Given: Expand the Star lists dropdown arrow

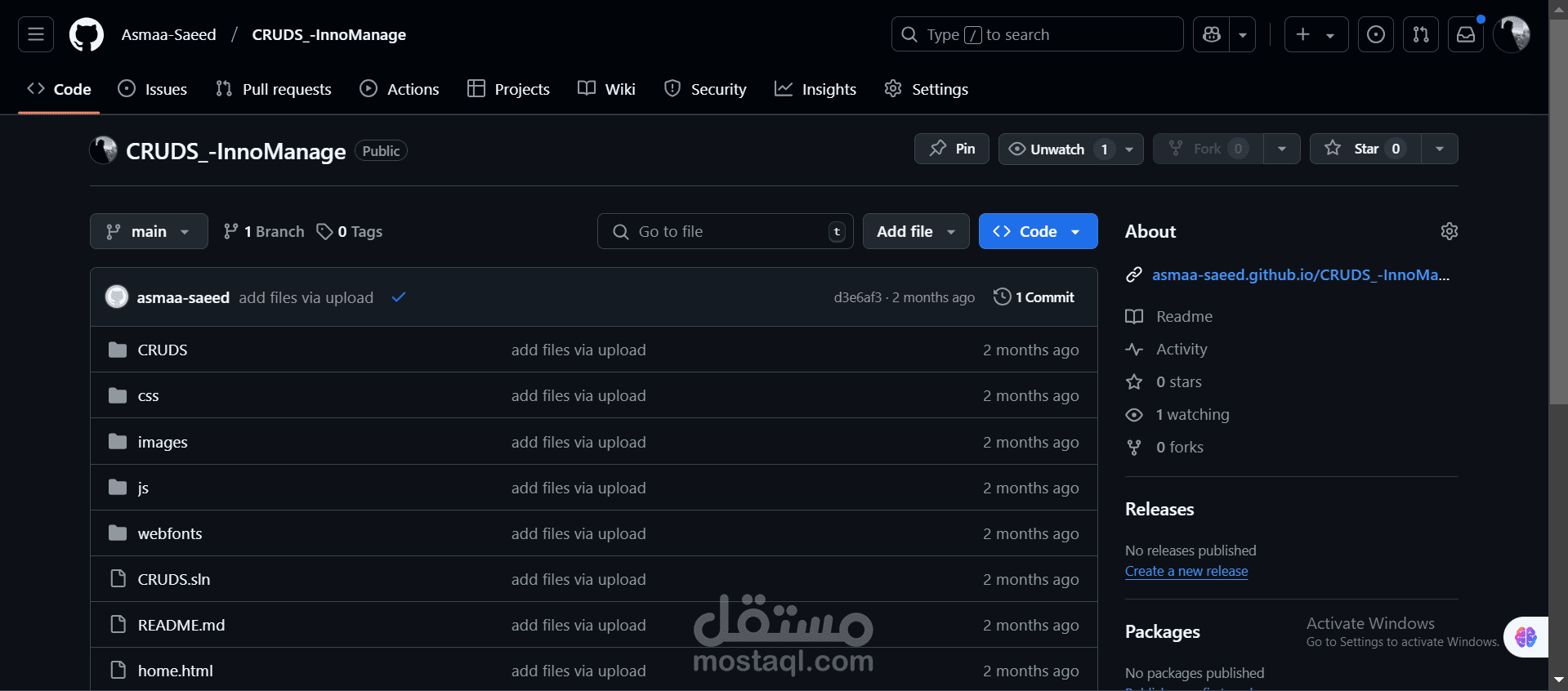Looking at the screenshot, I should click(1440, 149).
